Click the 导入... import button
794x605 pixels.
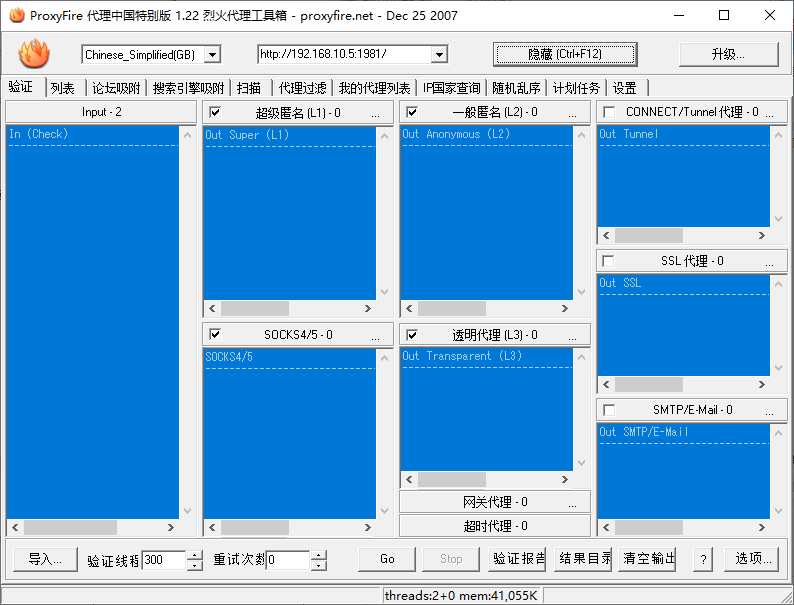point(45,559)
